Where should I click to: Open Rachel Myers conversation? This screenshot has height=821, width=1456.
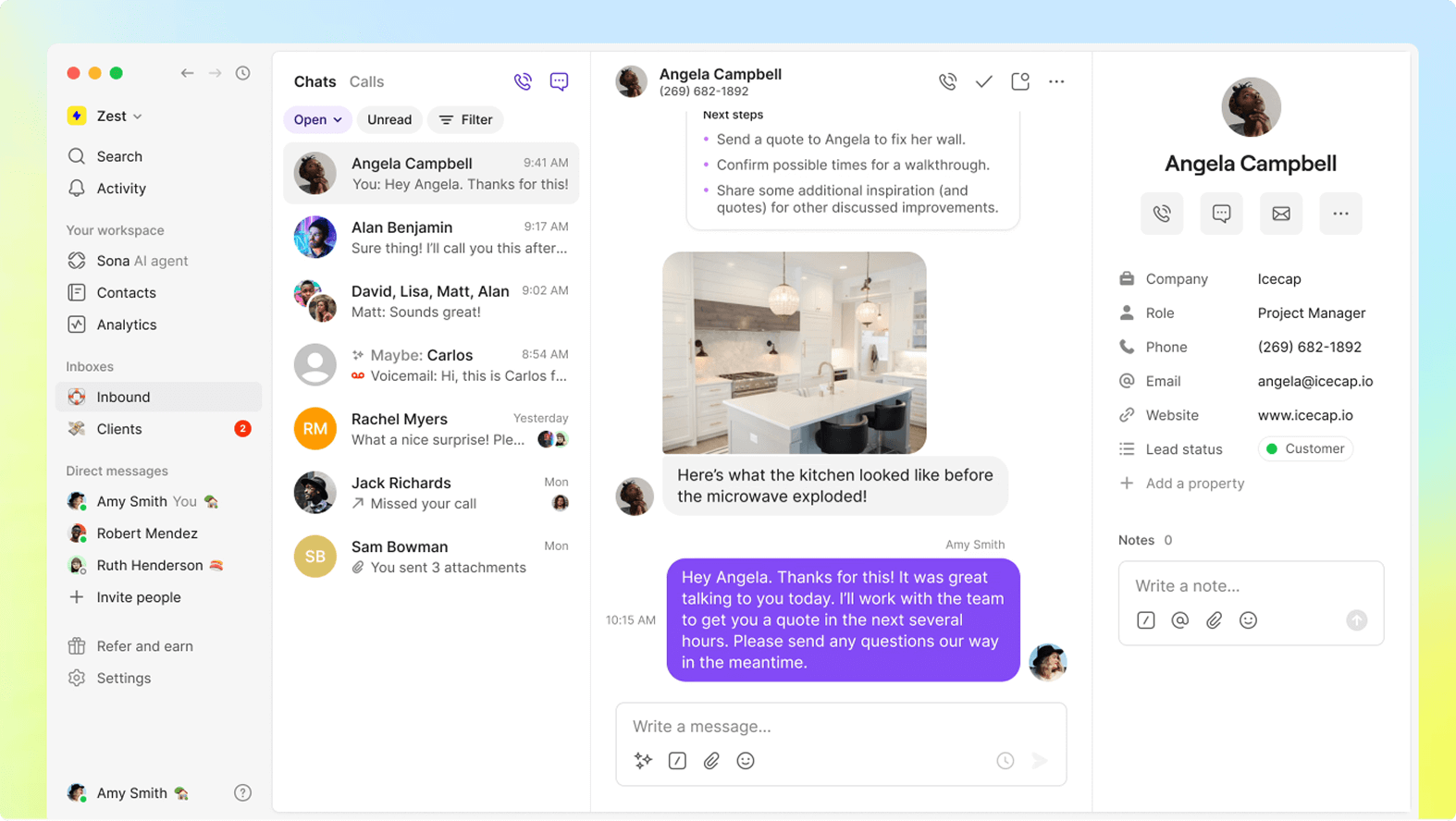[x=431, y=429]
